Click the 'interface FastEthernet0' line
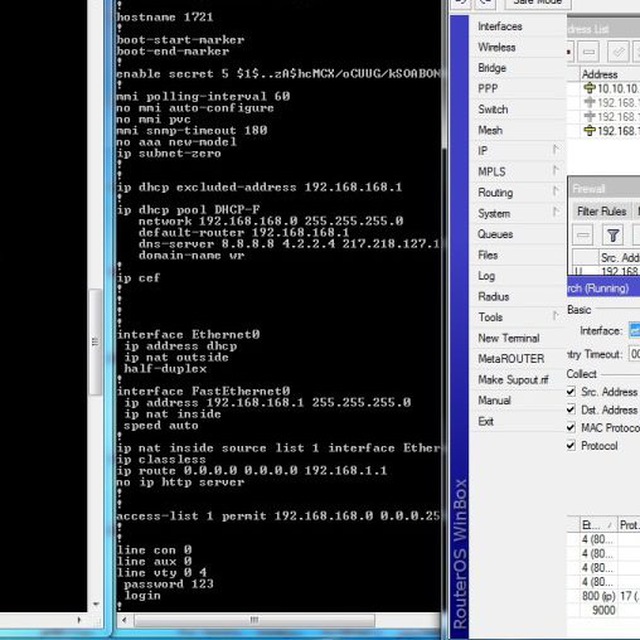Screen dimensions: 640x640 pos(204,391)
